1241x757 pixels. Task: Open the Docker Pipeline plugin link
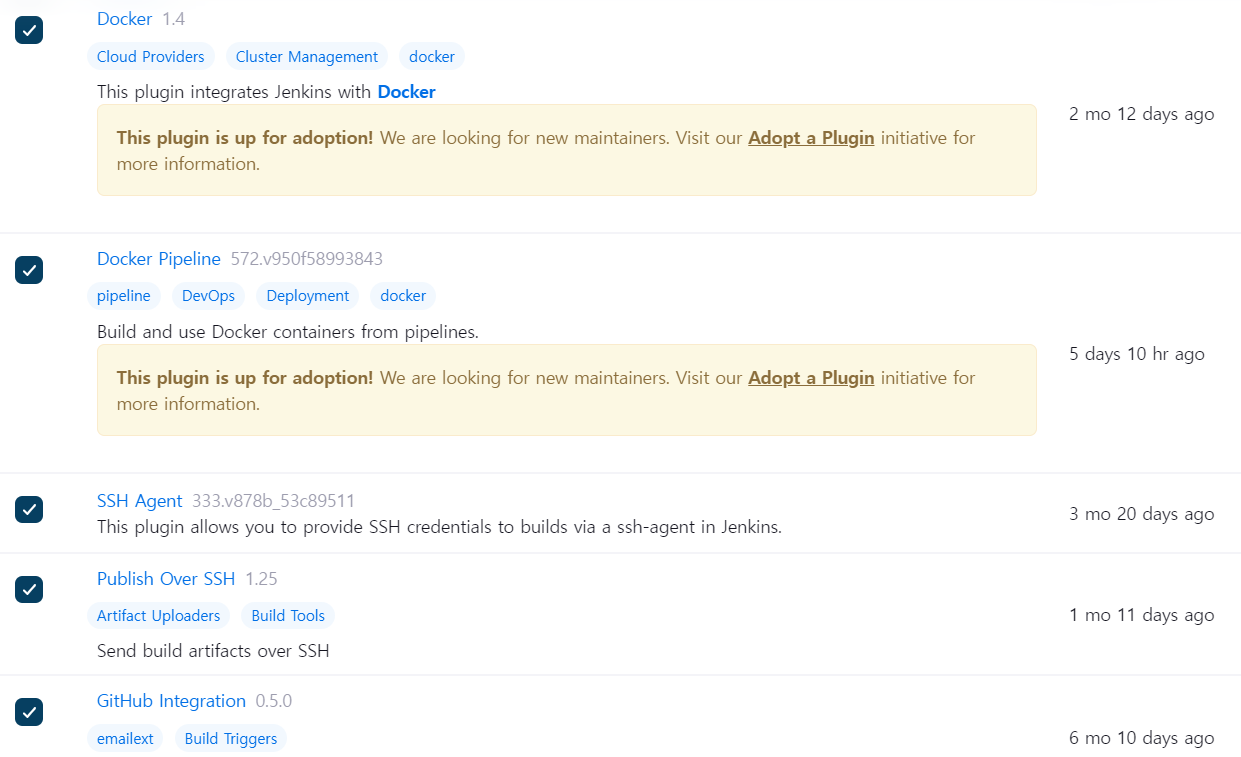point(159,259)
